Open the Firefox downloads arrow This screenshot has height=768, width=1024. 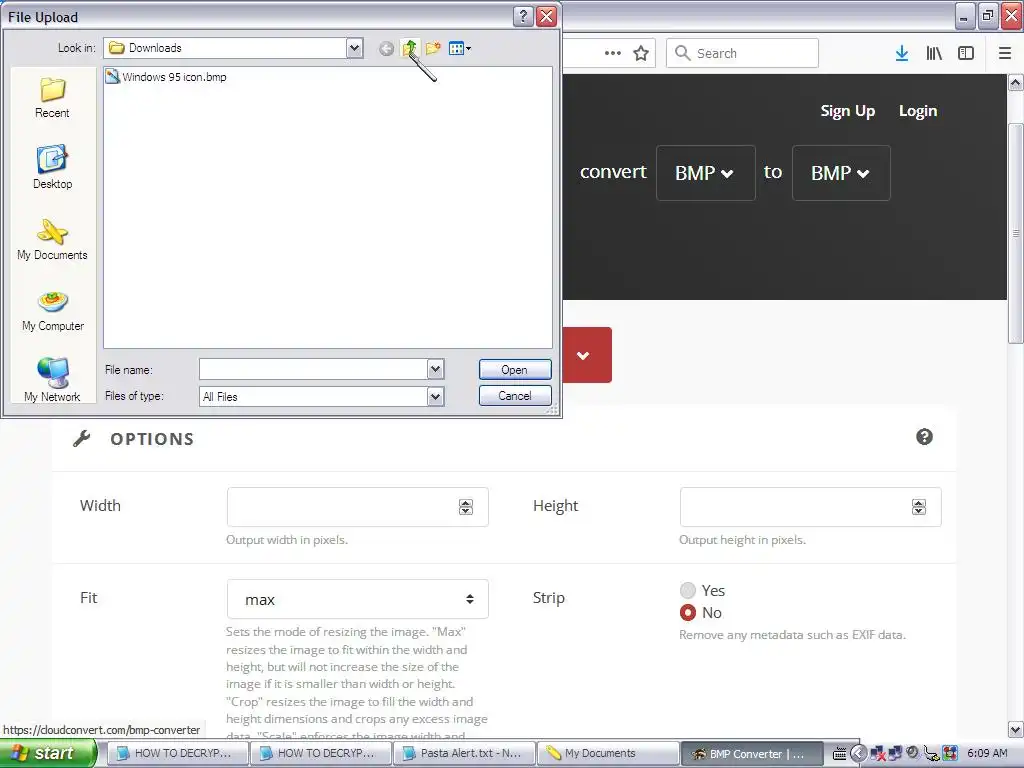point(902,53)
